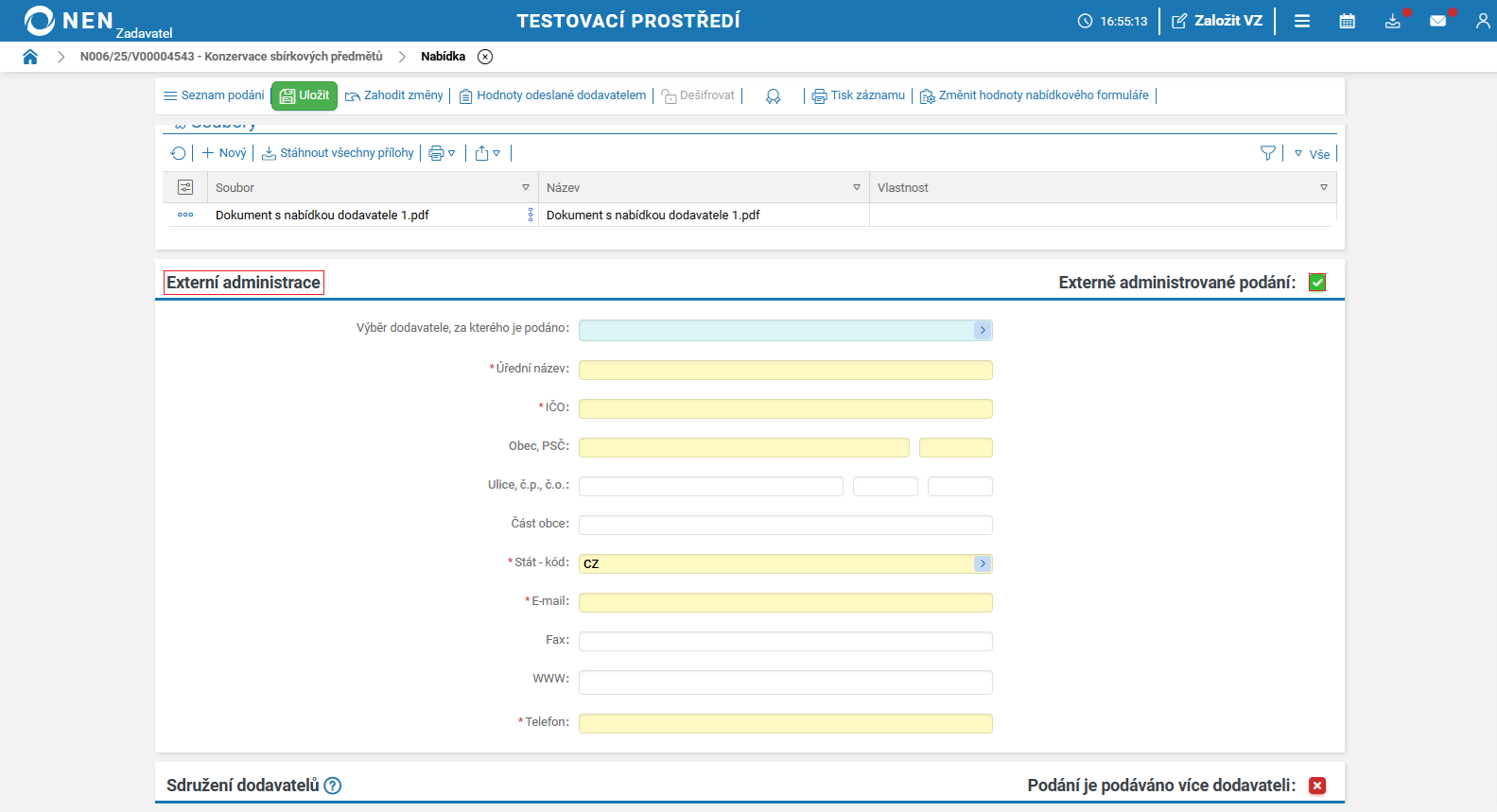The height and width of the screenshot is (812, 1497).
Task: Uncheck Externě administrované podání checkbox
Action: (x=1317, y=283)
